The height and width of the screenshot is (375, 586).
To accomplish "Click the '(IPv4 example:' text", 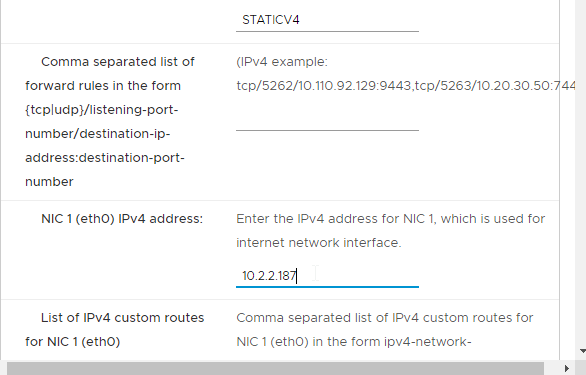I will [x=282, y=62].
